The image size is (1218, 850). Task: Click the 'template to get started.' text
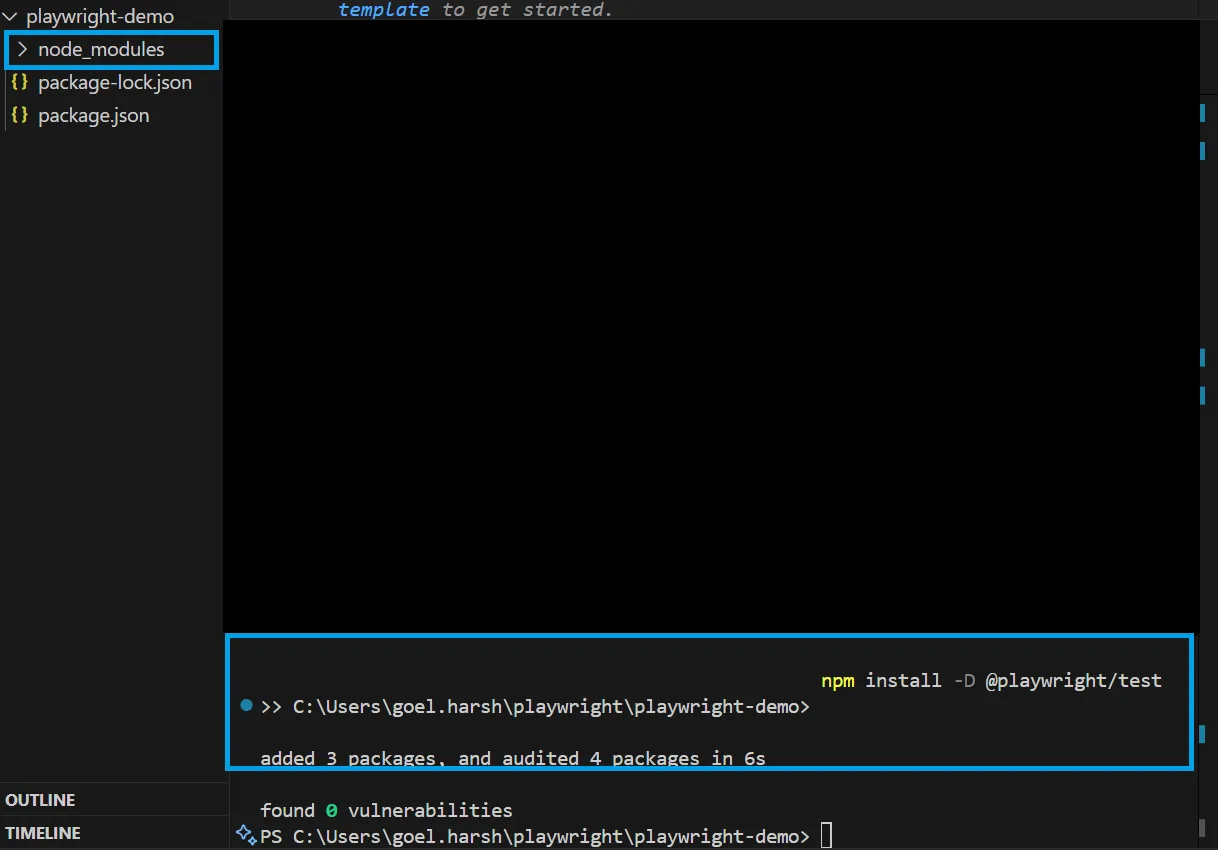pos(475,10)
